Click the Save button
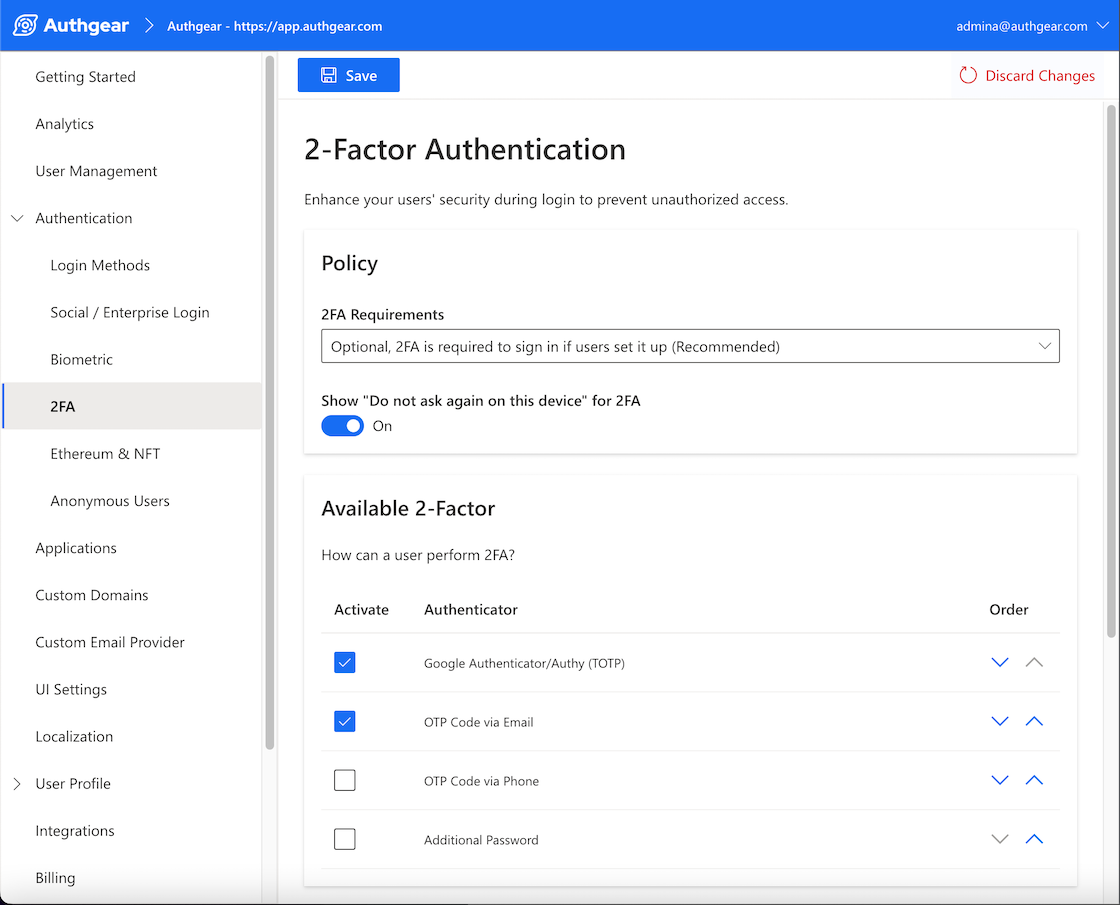 [x=348, y=75]
